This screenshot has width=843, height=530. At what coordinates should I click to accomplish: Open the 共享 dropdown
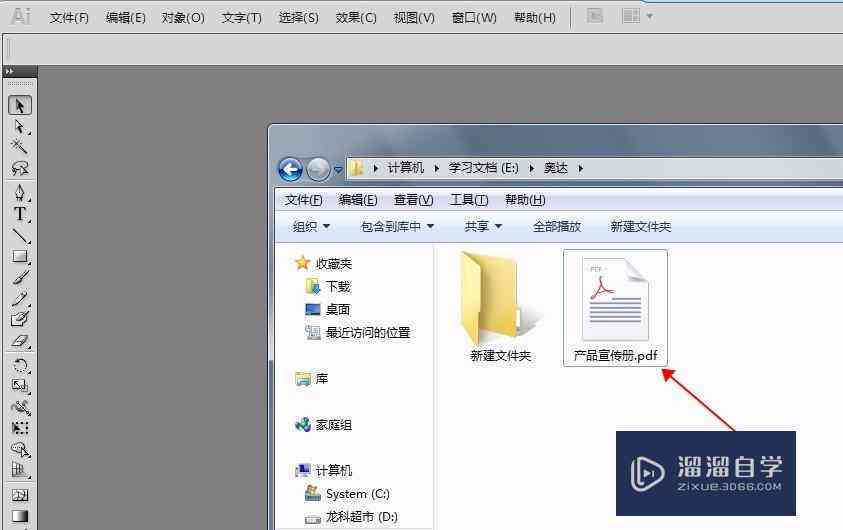coord(483,227)
